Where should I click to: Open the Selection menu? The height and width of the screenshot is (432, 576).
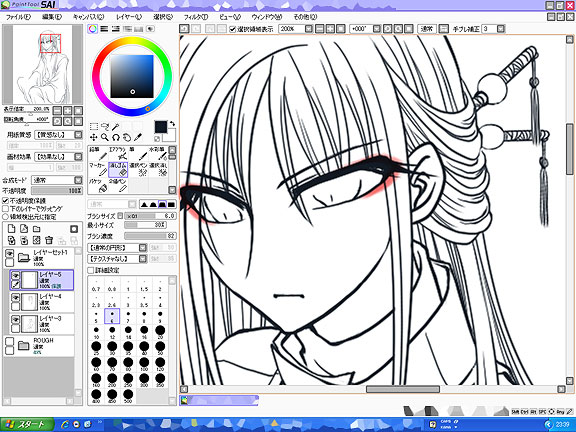(x=163, y=17)
